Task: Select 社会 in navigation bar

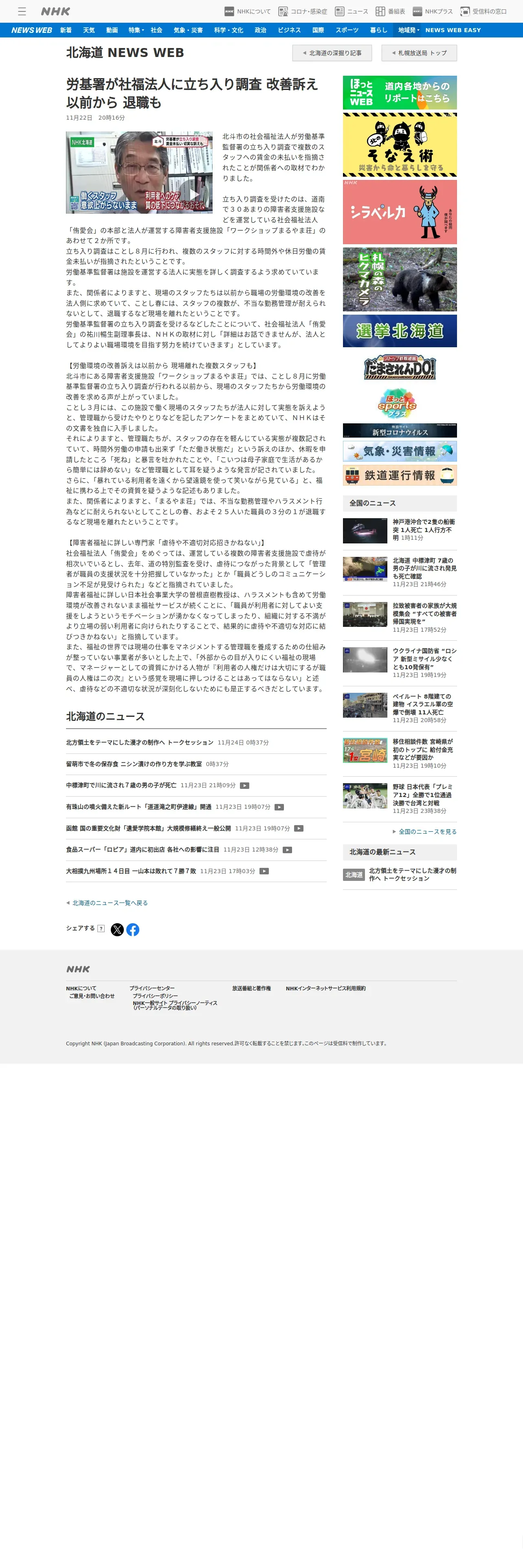Action: click(156, 30)
